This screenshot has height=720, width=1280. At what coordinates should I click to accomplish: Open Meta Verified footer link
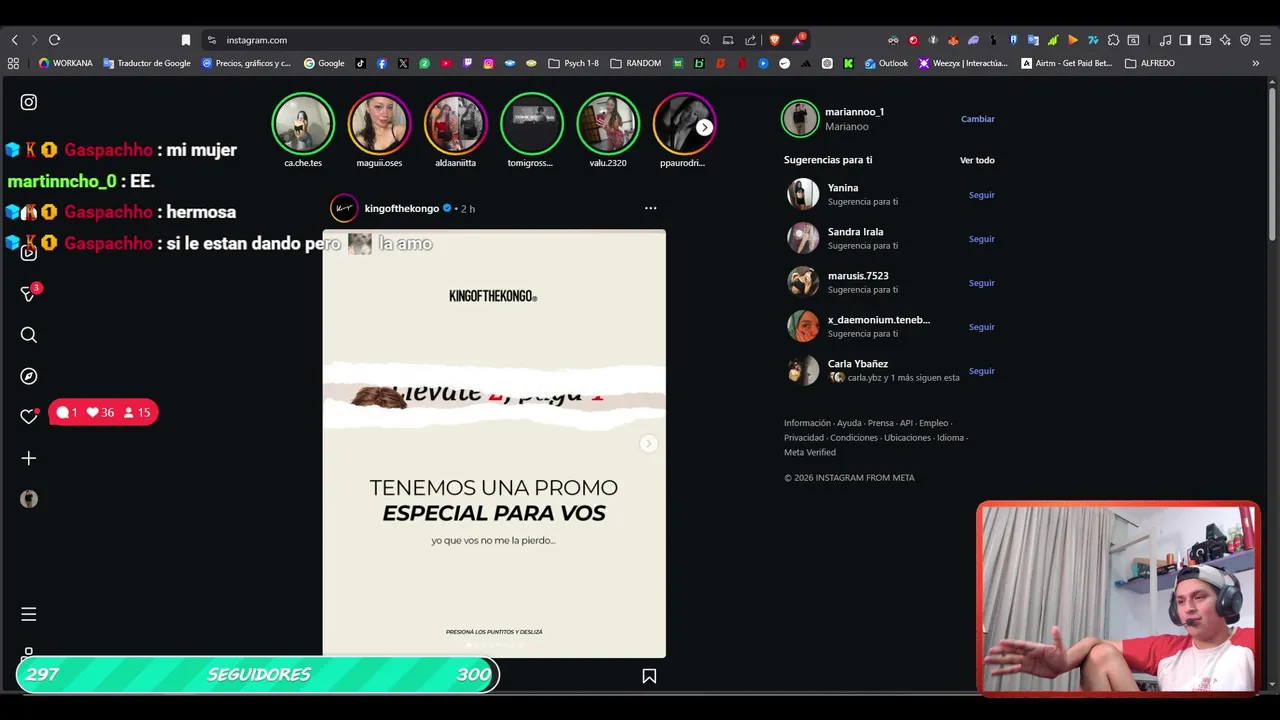pyautogui.click(x=810, y=452)
